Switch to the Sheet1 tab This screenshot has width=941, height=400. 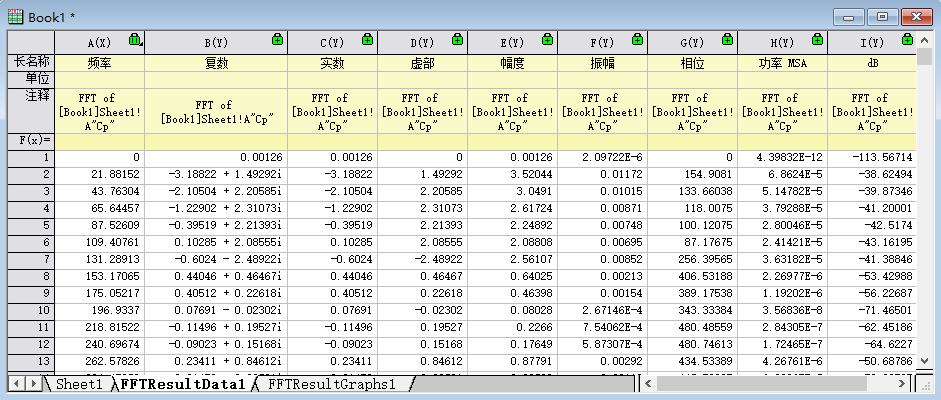(x=78, y=384)
